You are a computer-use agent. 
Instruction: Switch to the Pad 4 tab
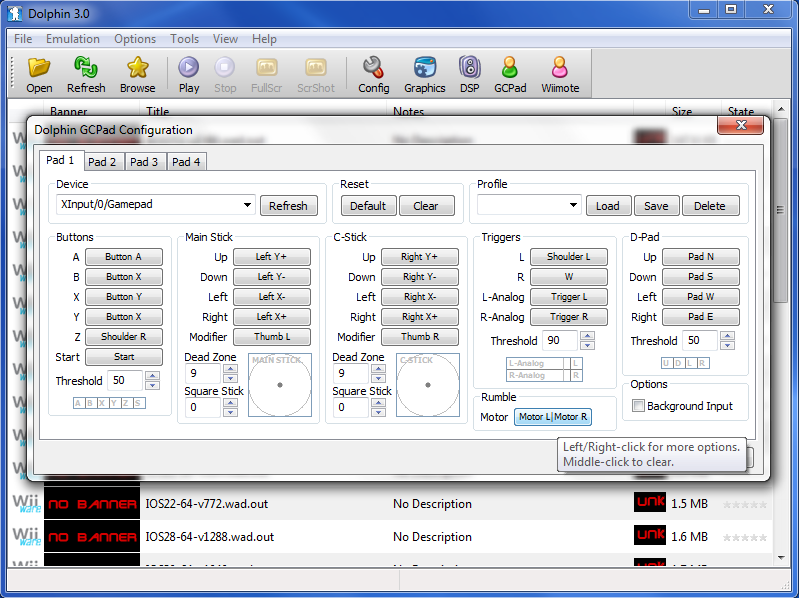click(x=185, y=161)
